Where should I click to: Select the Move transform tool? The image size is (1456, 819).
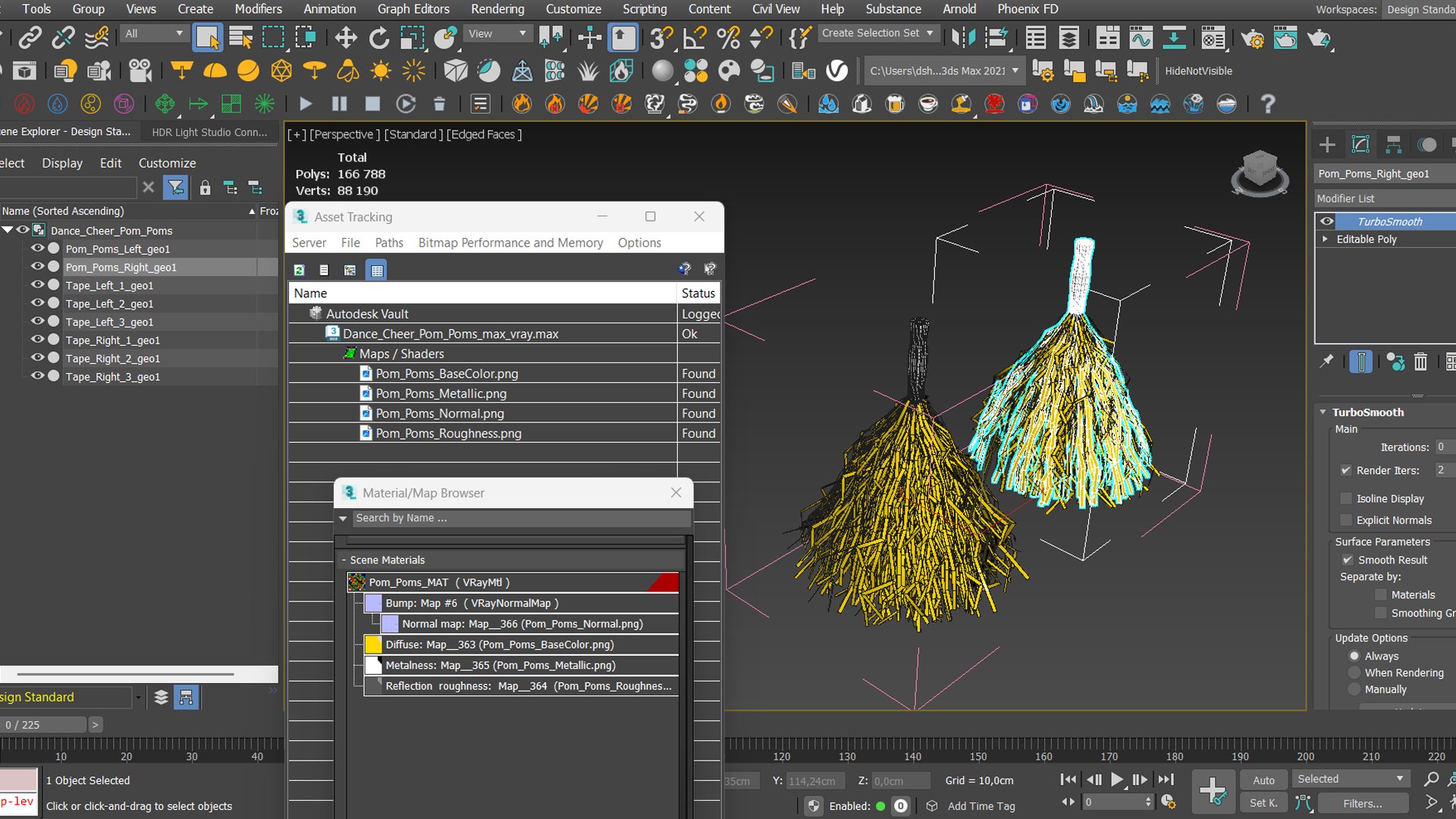(346, 37)
